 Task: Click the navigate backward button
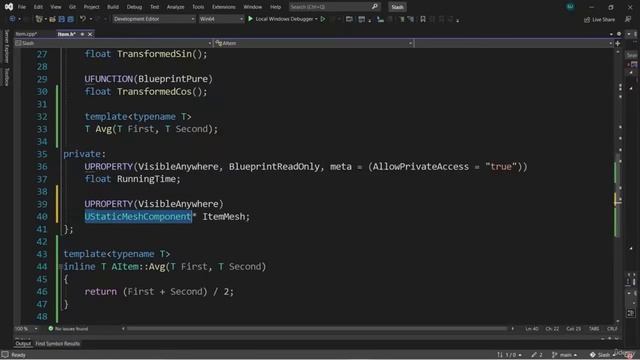(x=12, y=19)
